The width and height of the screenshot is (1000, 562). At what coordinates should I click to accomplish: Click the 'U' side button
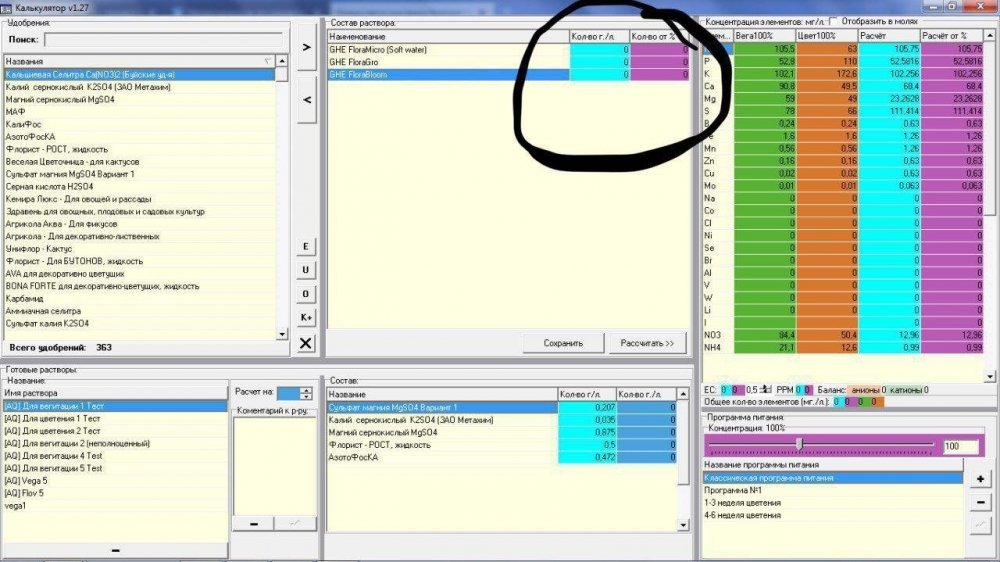305,270
